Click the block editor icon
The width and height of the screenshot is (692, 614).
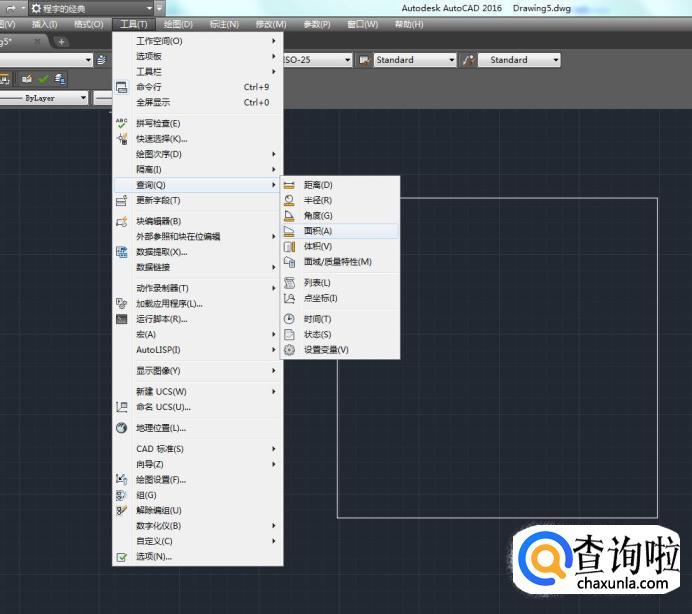tap(121, 221)
